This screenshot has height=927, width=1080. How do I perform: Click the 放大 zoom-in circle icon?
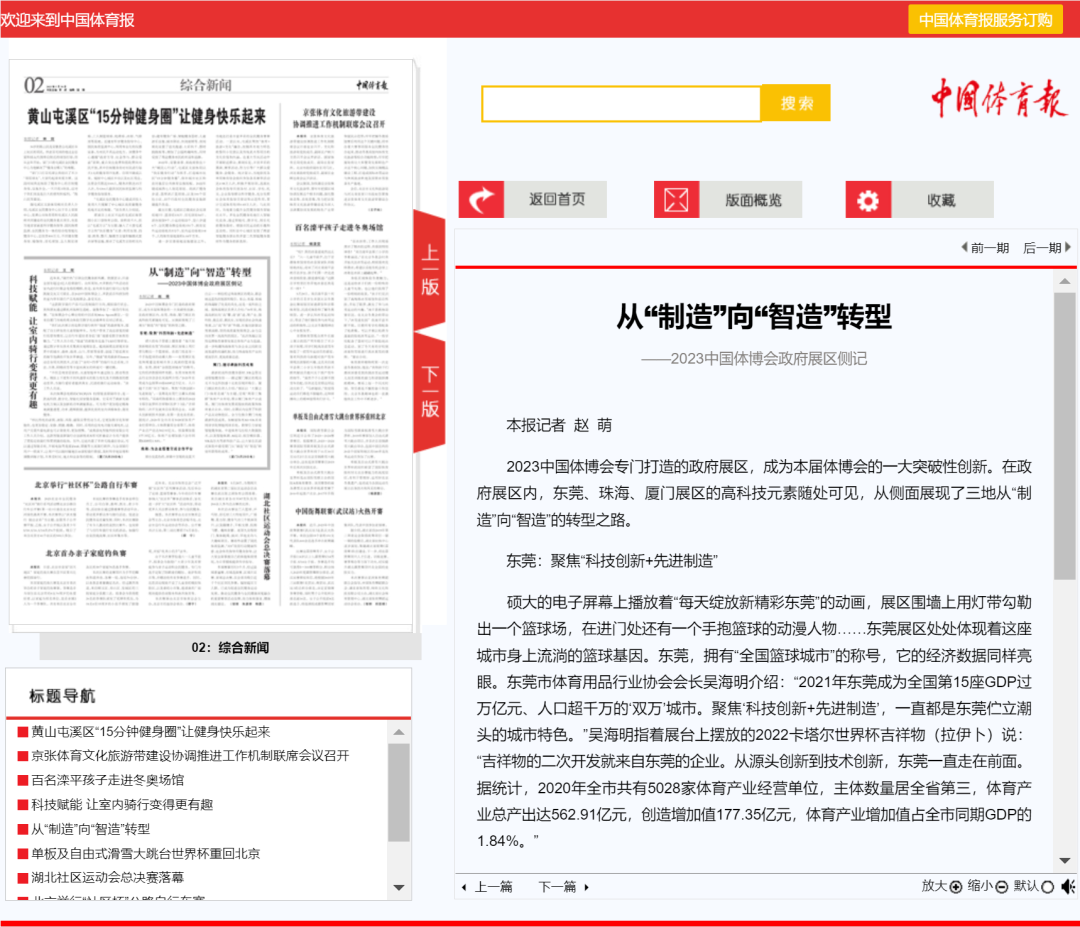point(955,887)
